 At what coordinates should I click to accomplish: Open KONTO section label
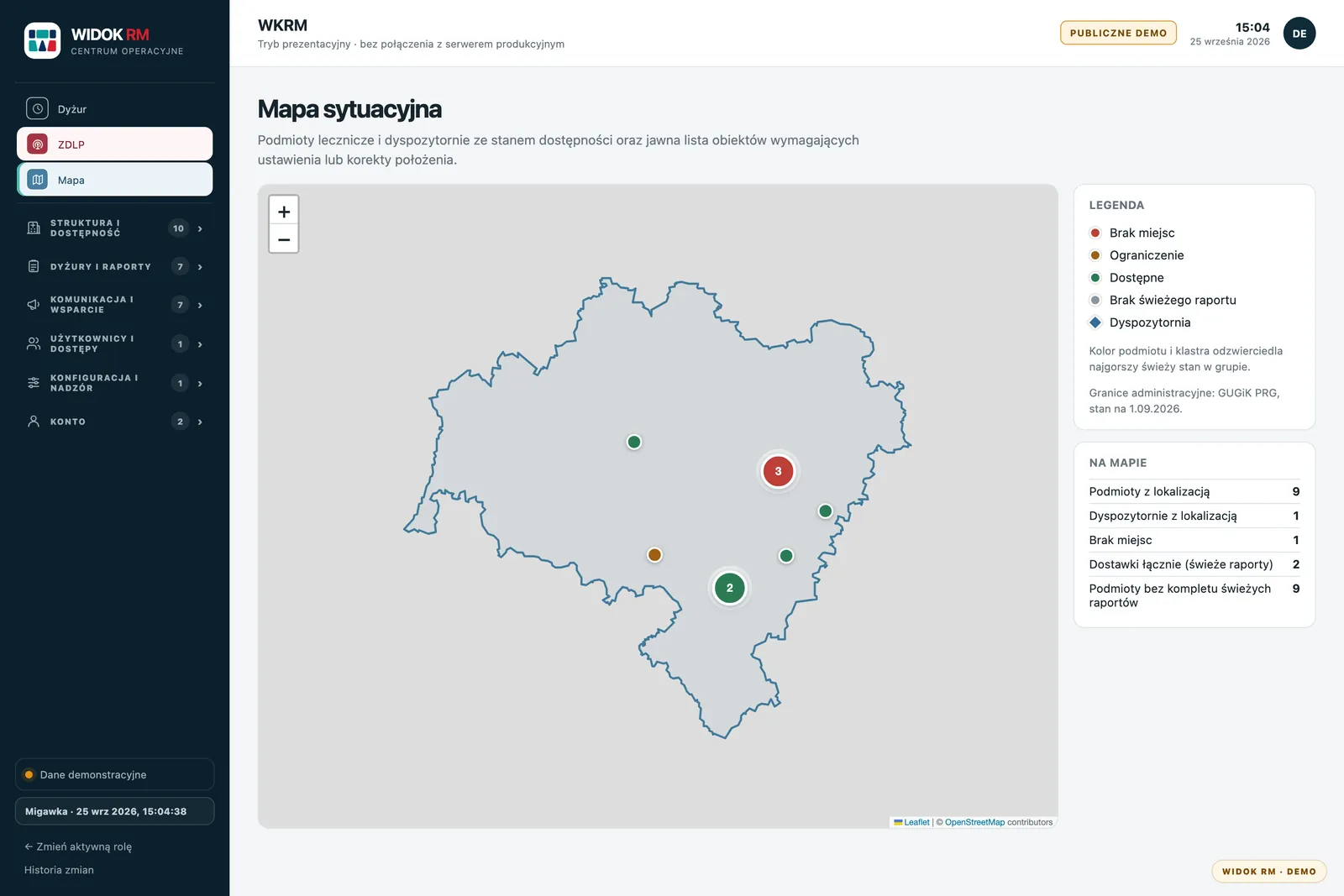[68, 422]
